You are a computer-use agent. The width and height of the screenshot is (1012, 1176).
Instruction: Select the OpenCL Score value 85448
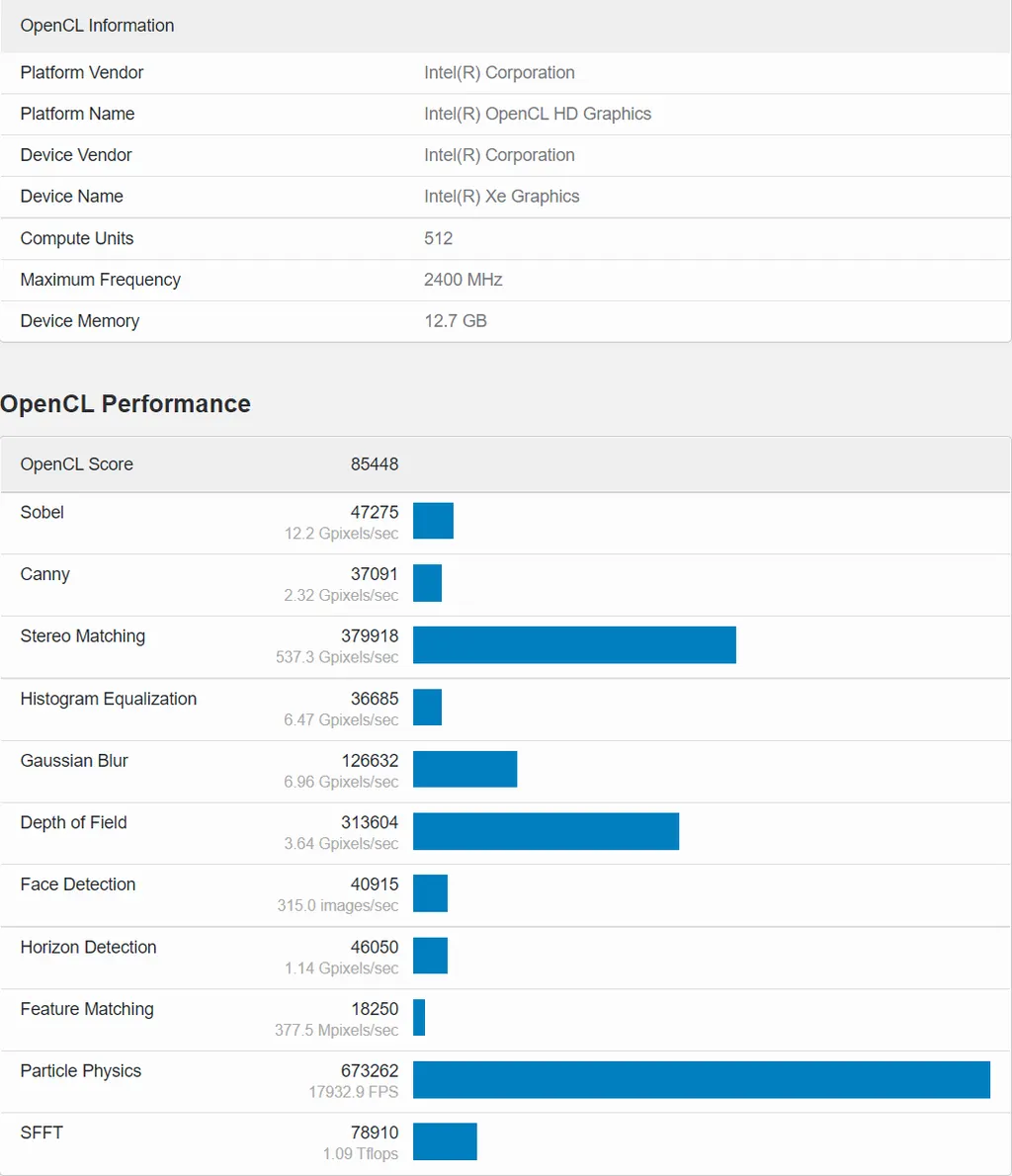375,464
